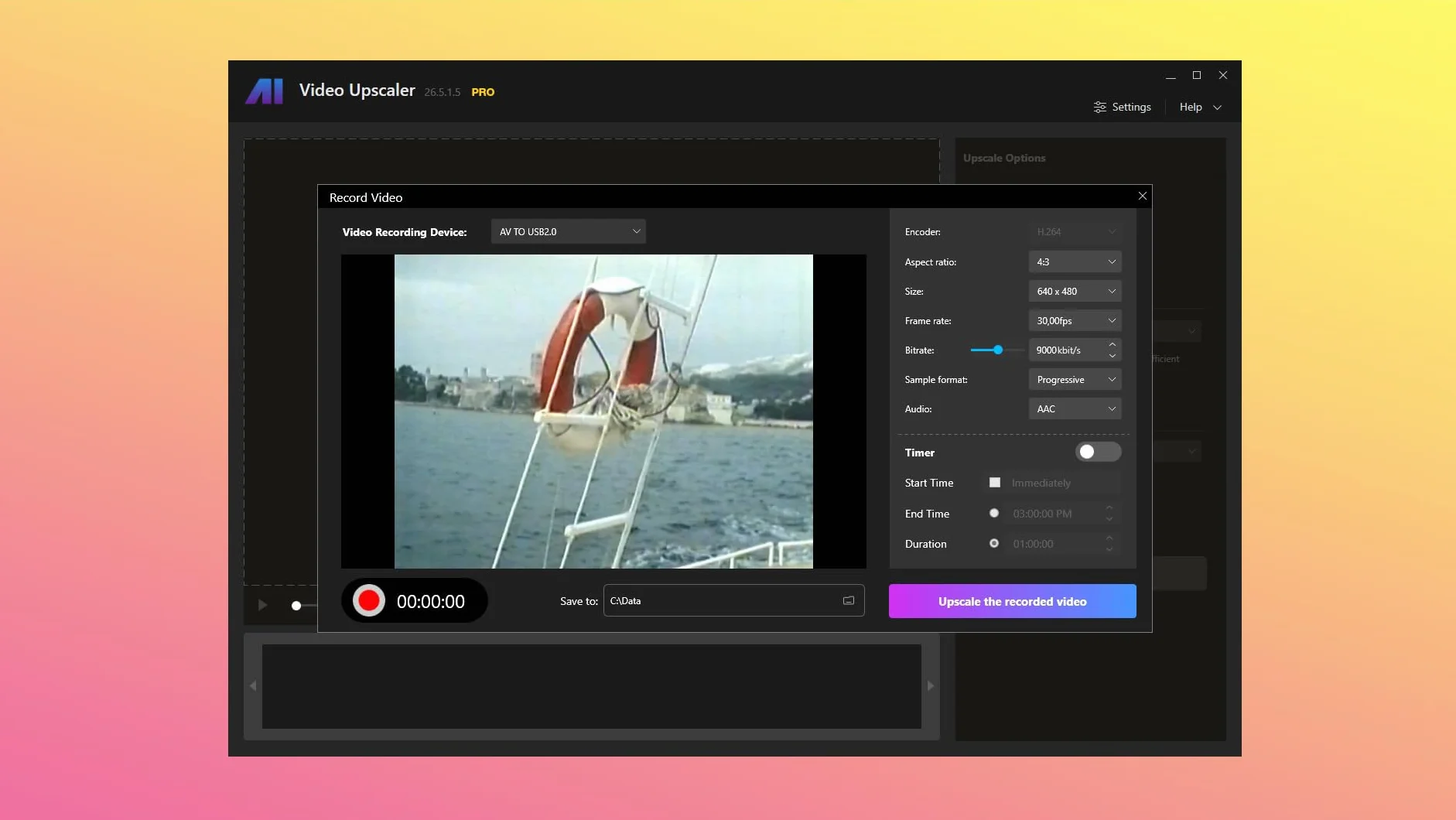Viewport: 1456px width, 820px height.
Task: Play the video in the main window
Action: (x=263, y=605)
